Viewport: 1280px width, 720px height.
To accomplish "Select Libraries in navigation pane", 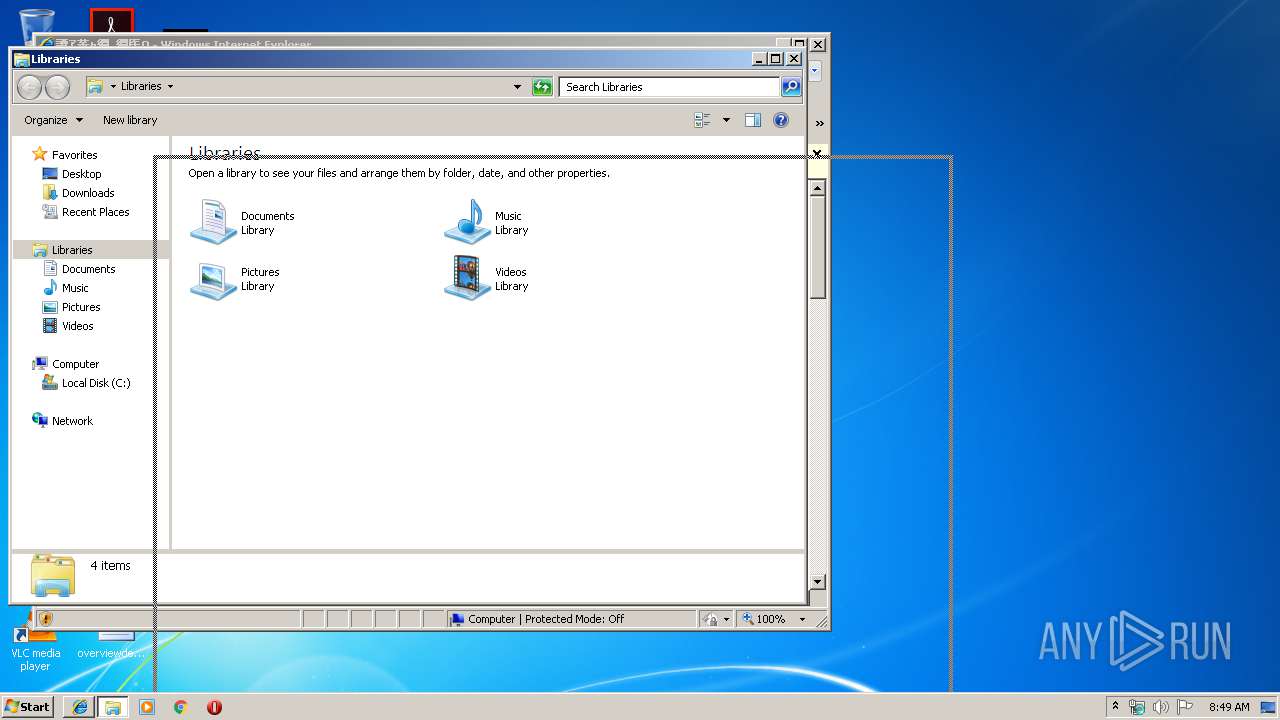I will (x=72, y=250).
